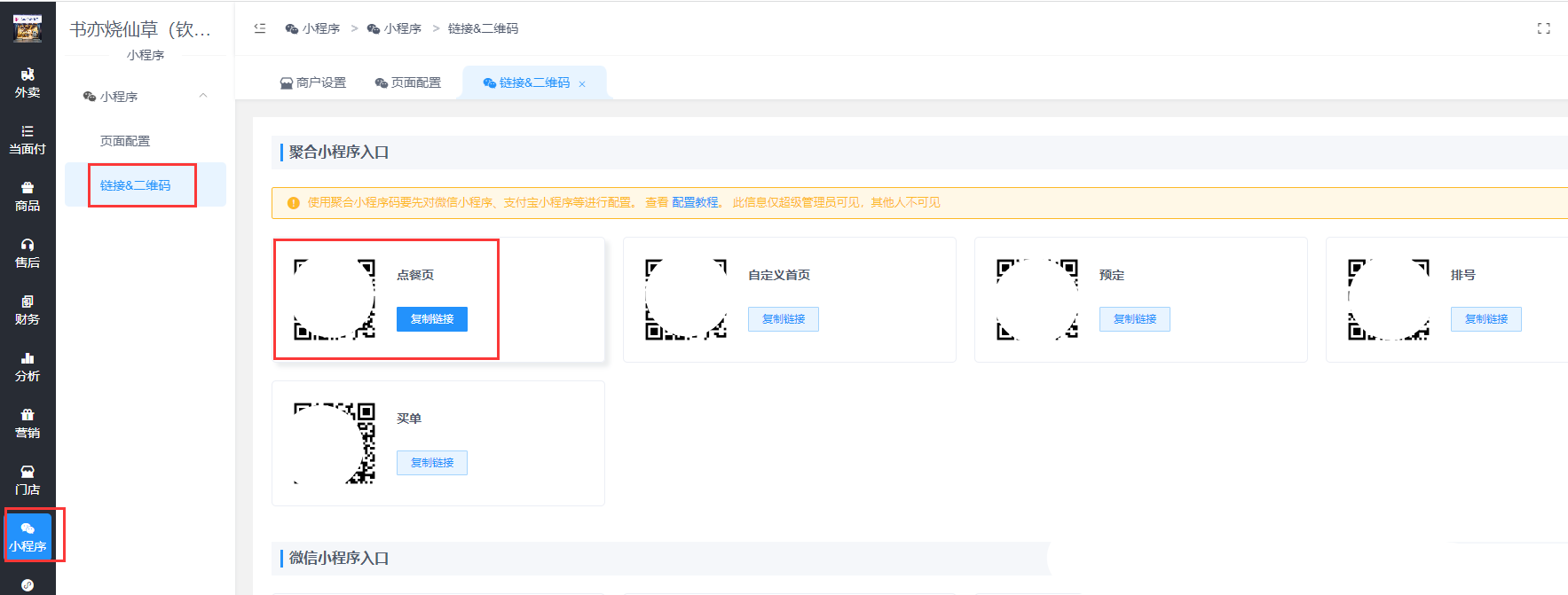The image size is (1568, 595).
Task: Click the 预定 QR code
Action: click(1037, 300)
